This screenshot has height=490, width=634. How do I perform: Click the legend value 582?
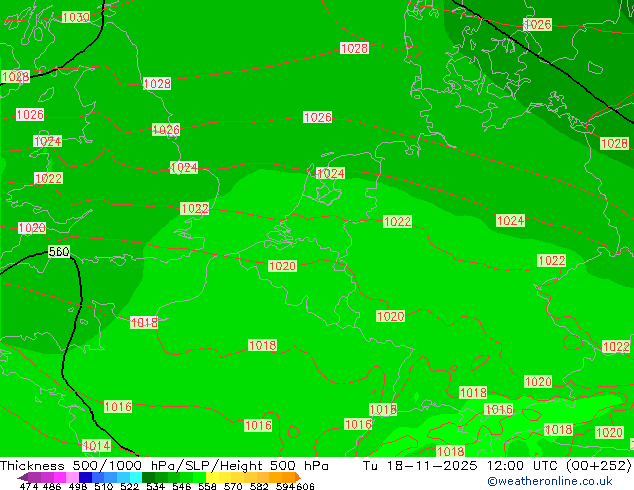point(259,486)
